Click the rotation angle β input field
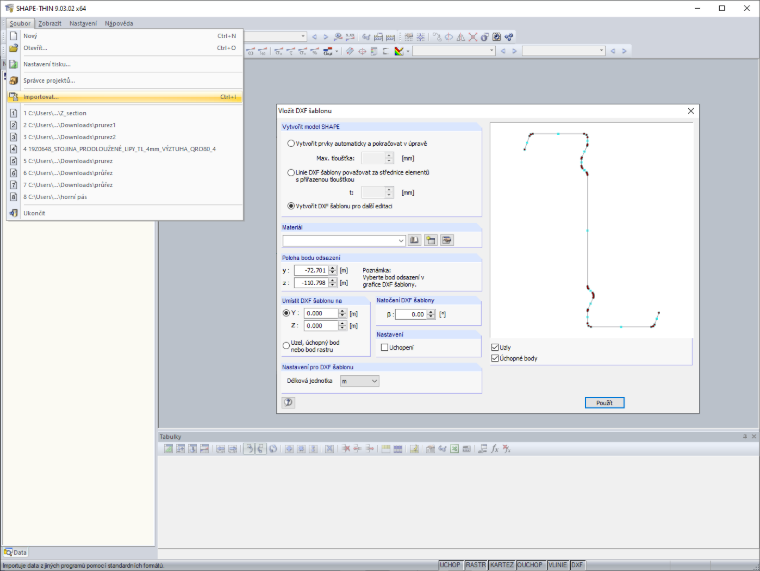Viewport: 760px width, 571px height. click(x=411, y=315)
